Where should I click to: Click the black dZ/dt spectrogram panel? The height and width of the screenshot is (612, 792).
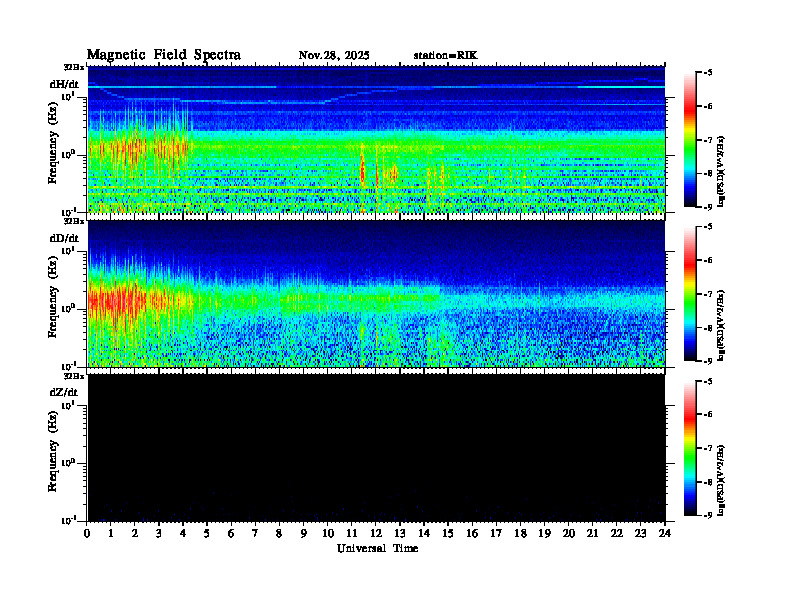pyautogui.click(x=376, y=447)
